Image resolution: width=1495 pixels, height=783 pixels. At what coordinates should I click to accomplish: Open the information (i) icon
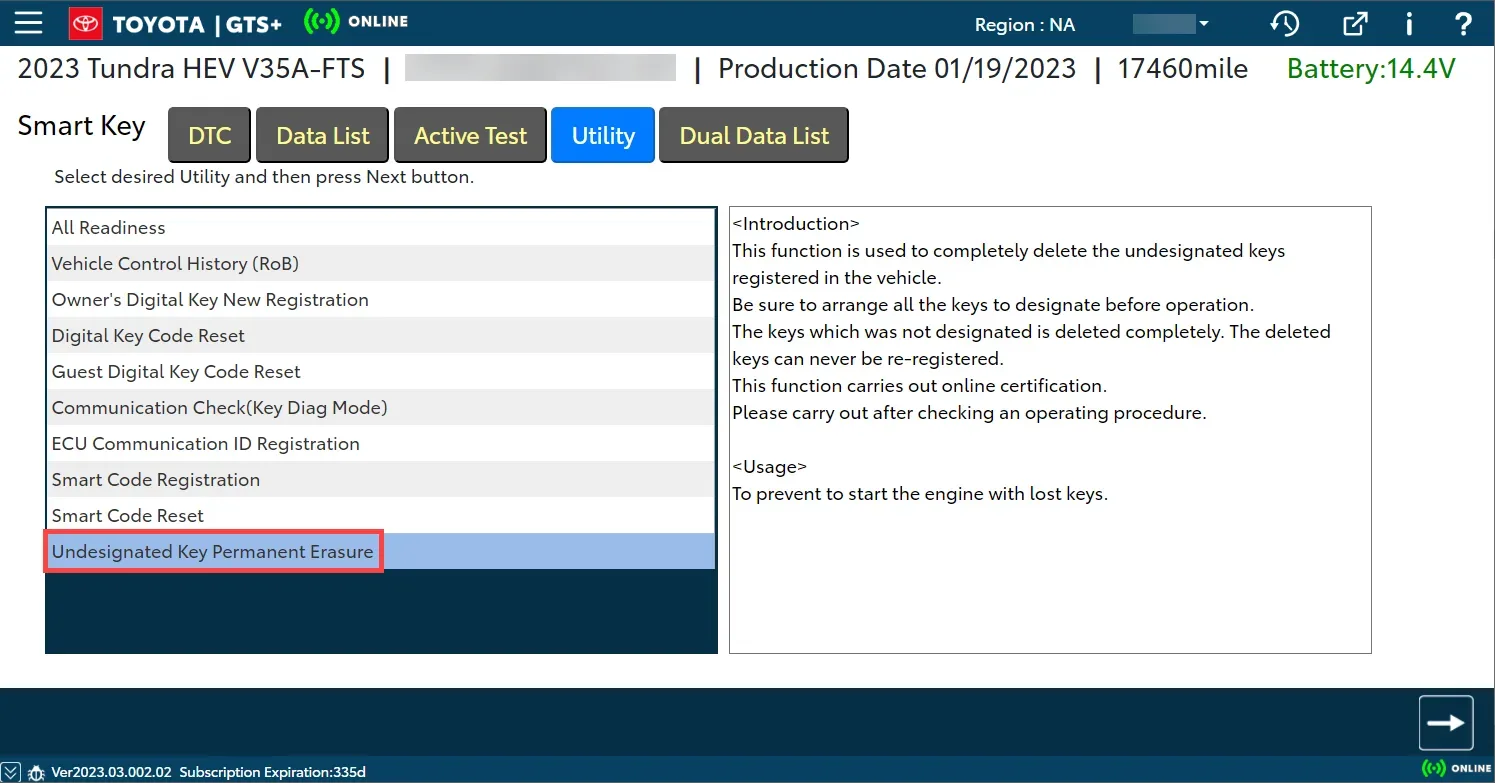pos(1409,24)
